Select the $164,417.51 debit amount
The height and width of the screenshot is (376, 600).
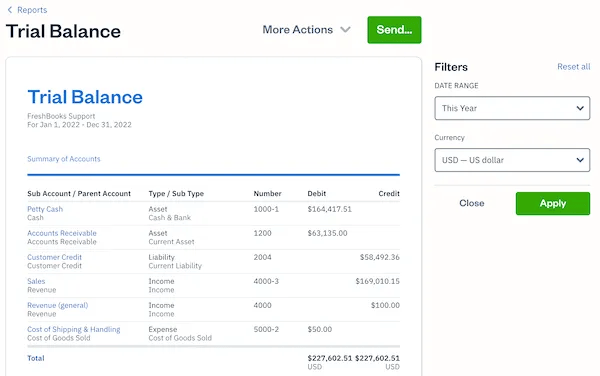329,209
